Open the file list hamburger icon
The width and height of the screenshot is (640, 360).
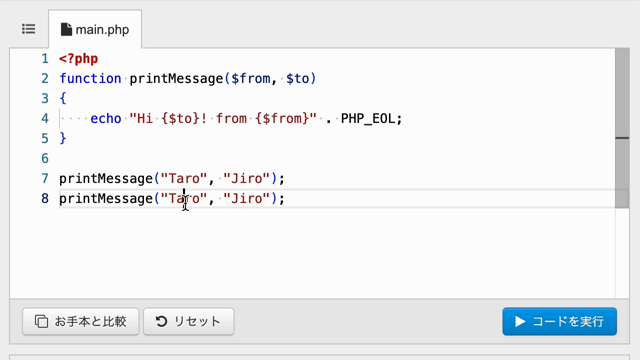point(29,29)
